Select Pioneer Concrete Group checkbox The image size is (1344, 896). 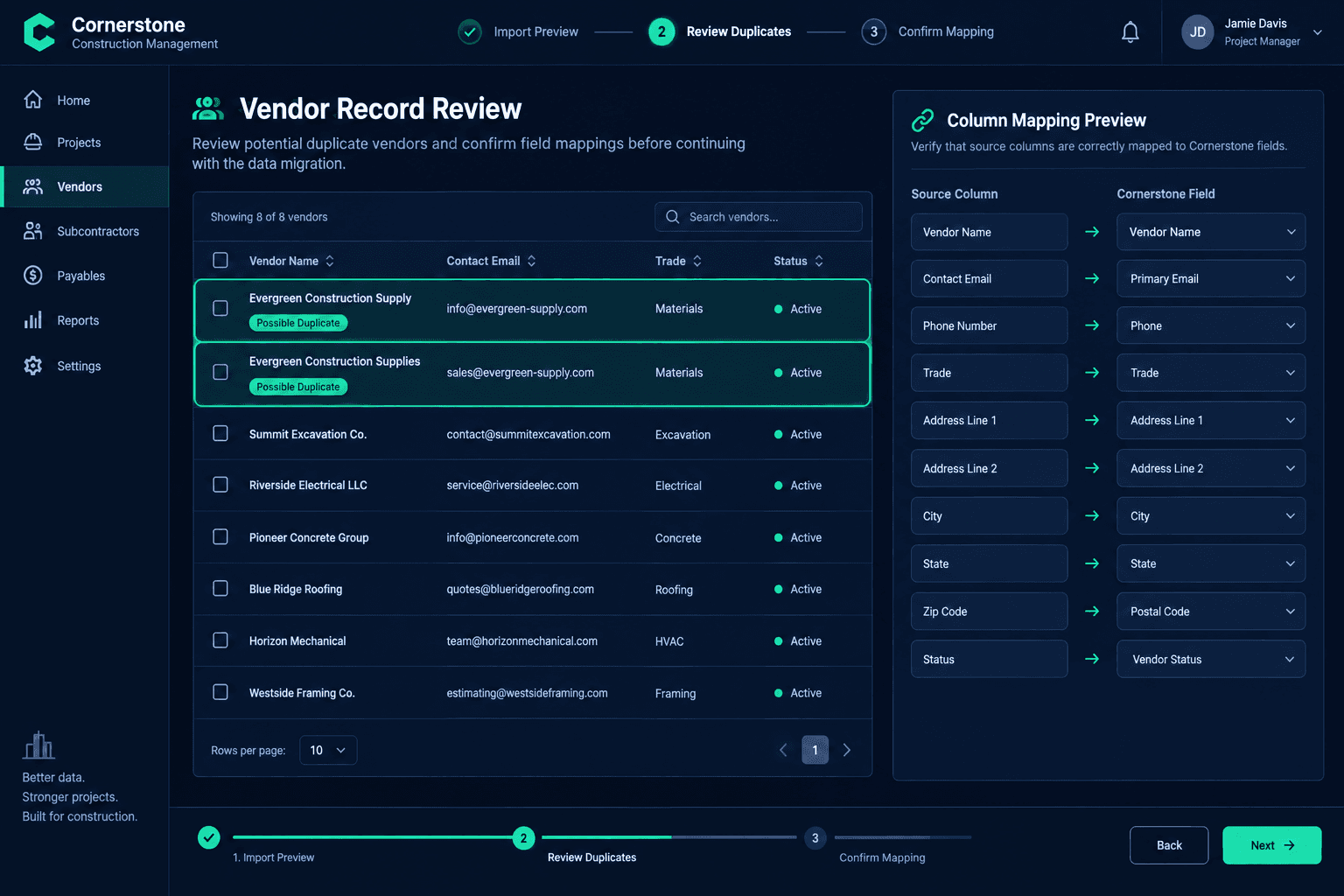(220, 536)
